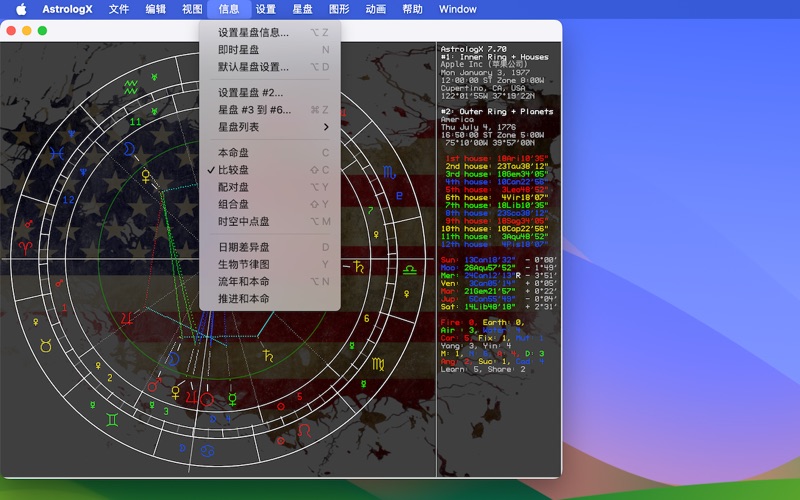Click the yellow Taurus glyph on the wheel
This screenshot has height=500, width=800.
46,346
